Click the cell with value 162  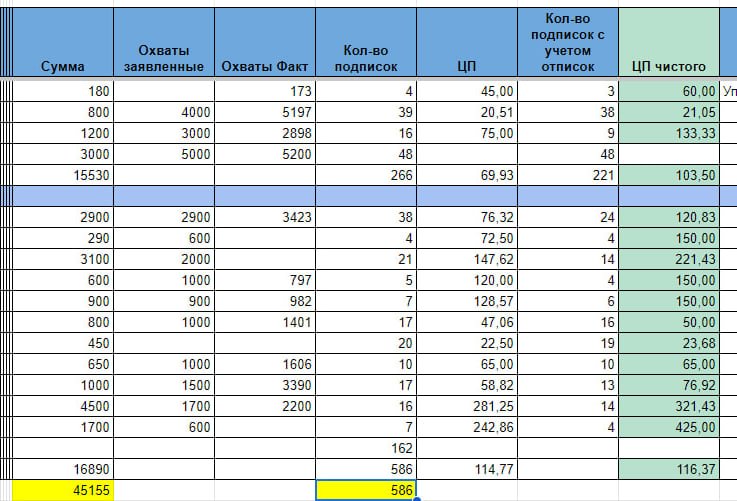pyautogui.click(x=366, y=448)
